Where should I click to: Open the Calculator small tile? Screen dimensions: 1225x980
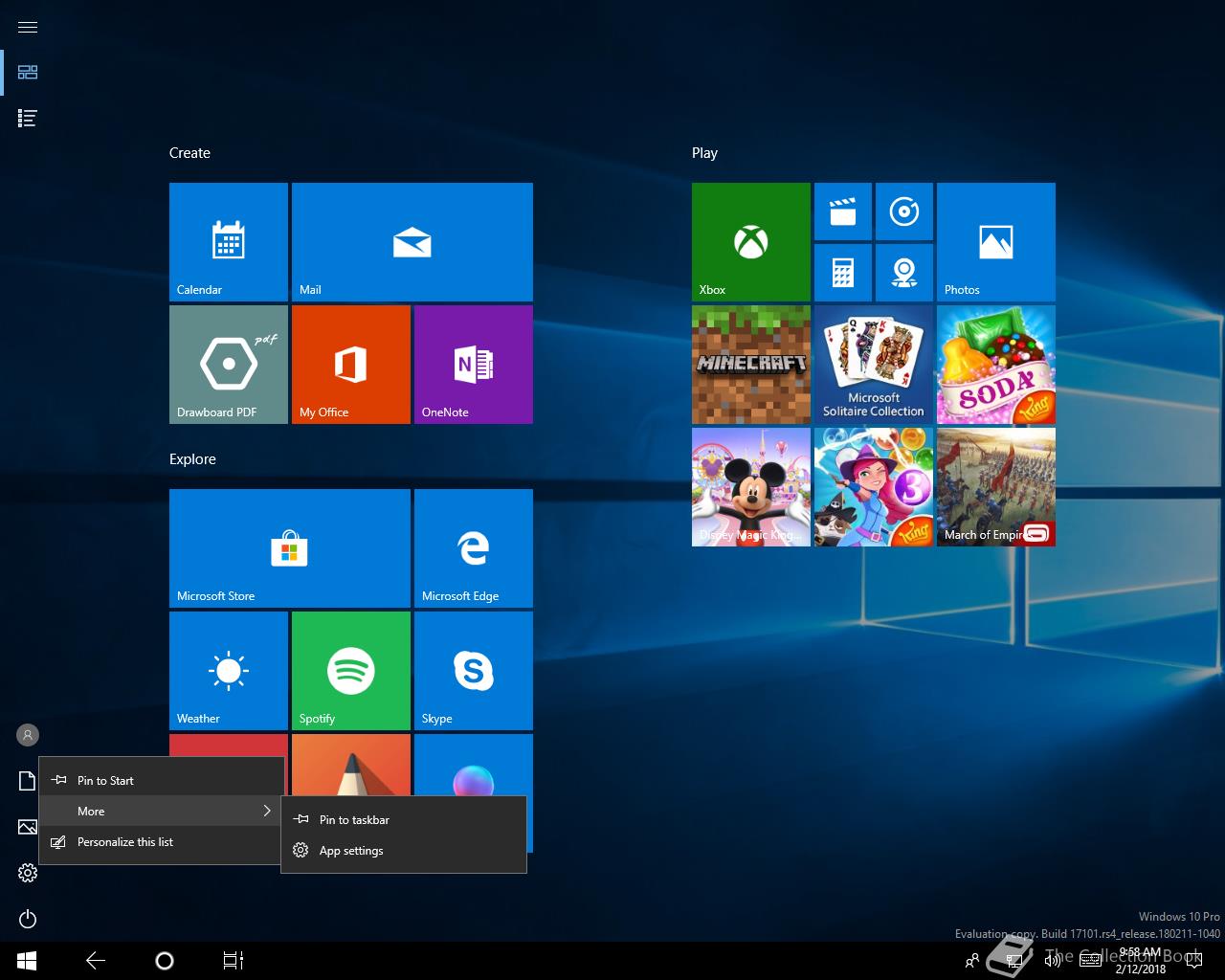843,273
